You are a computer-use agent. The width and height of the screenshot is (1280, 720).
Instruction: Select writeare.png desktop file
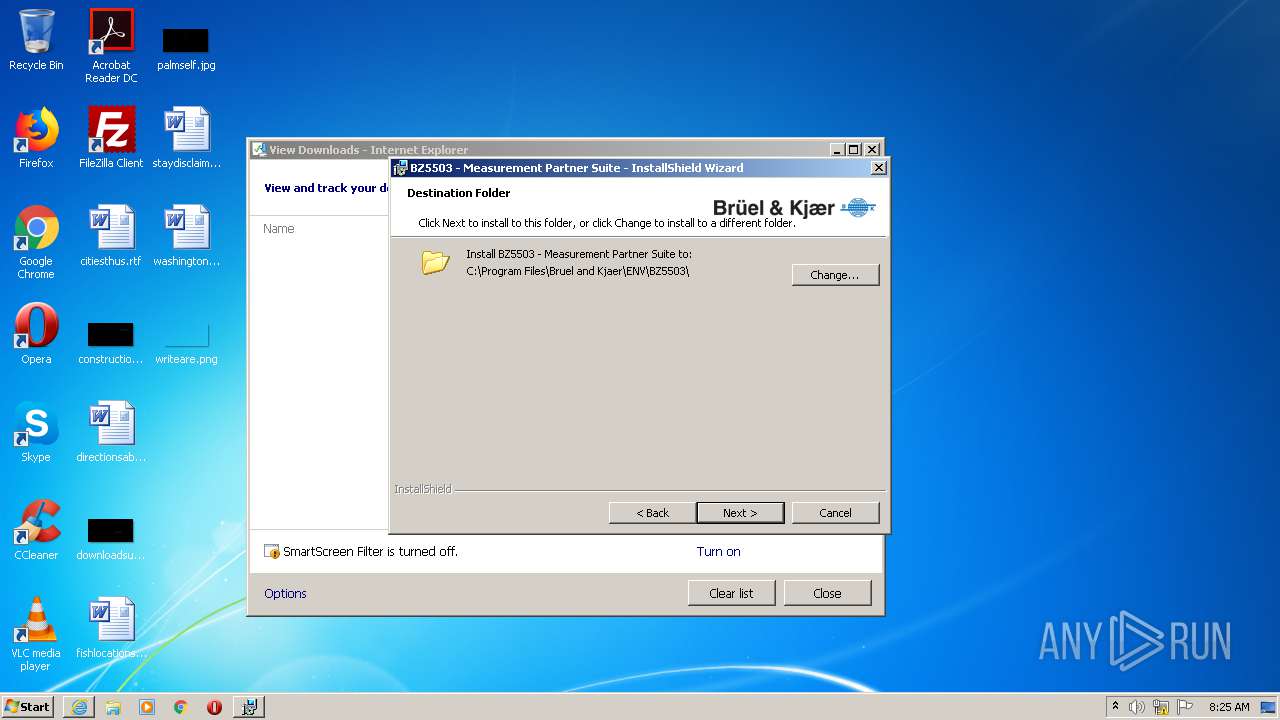[186, 342]
